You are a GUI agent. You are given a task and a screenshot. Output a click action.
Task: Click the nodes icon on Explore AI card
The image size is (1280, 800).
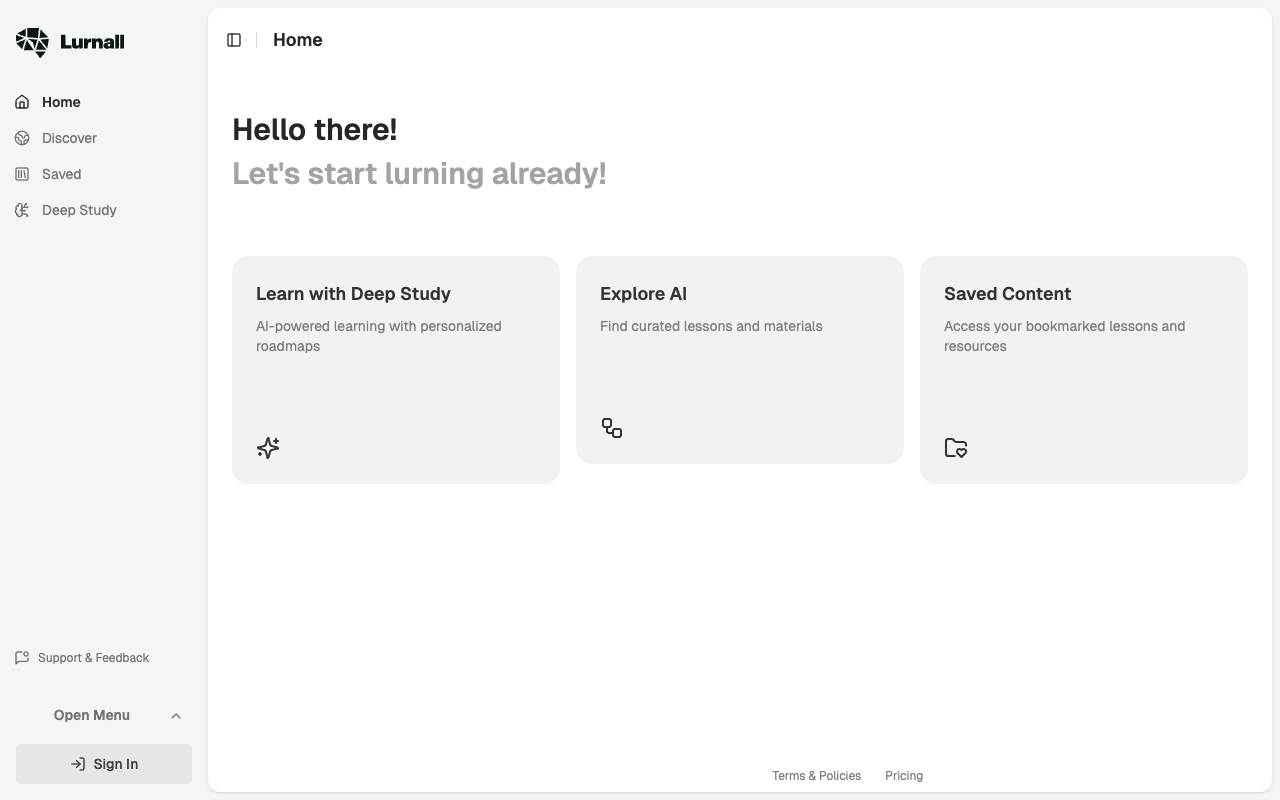click(612, 428)
